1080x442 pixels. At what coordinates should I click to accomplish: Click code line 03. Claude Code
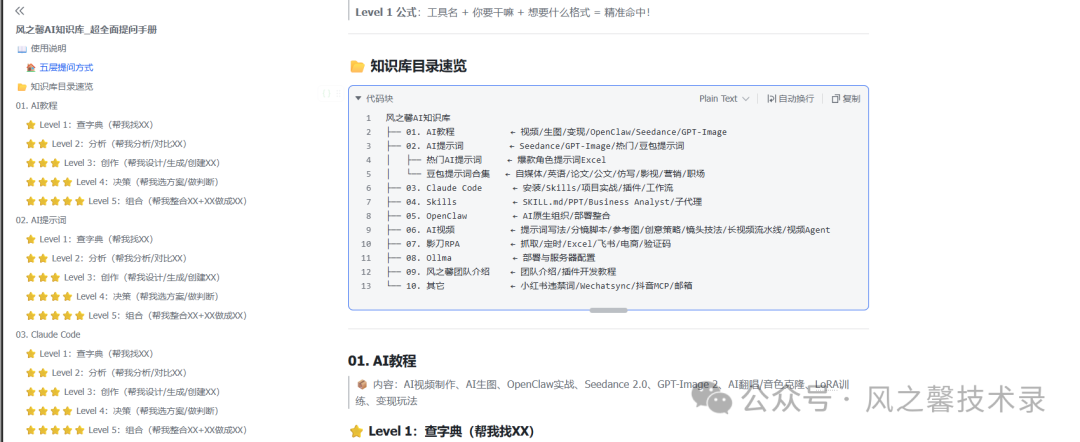tap(530, 188)
